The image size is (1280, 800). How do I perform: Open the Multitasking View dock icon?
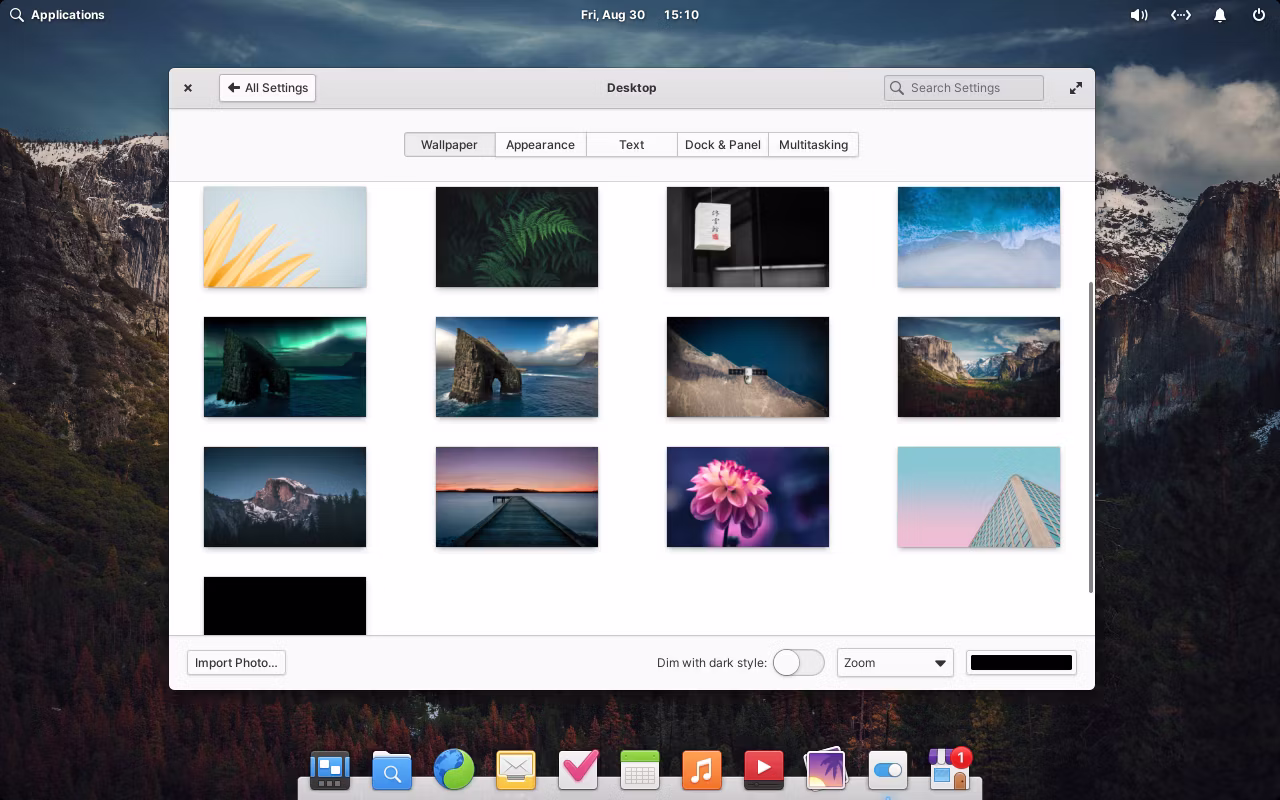click(330, 770)
